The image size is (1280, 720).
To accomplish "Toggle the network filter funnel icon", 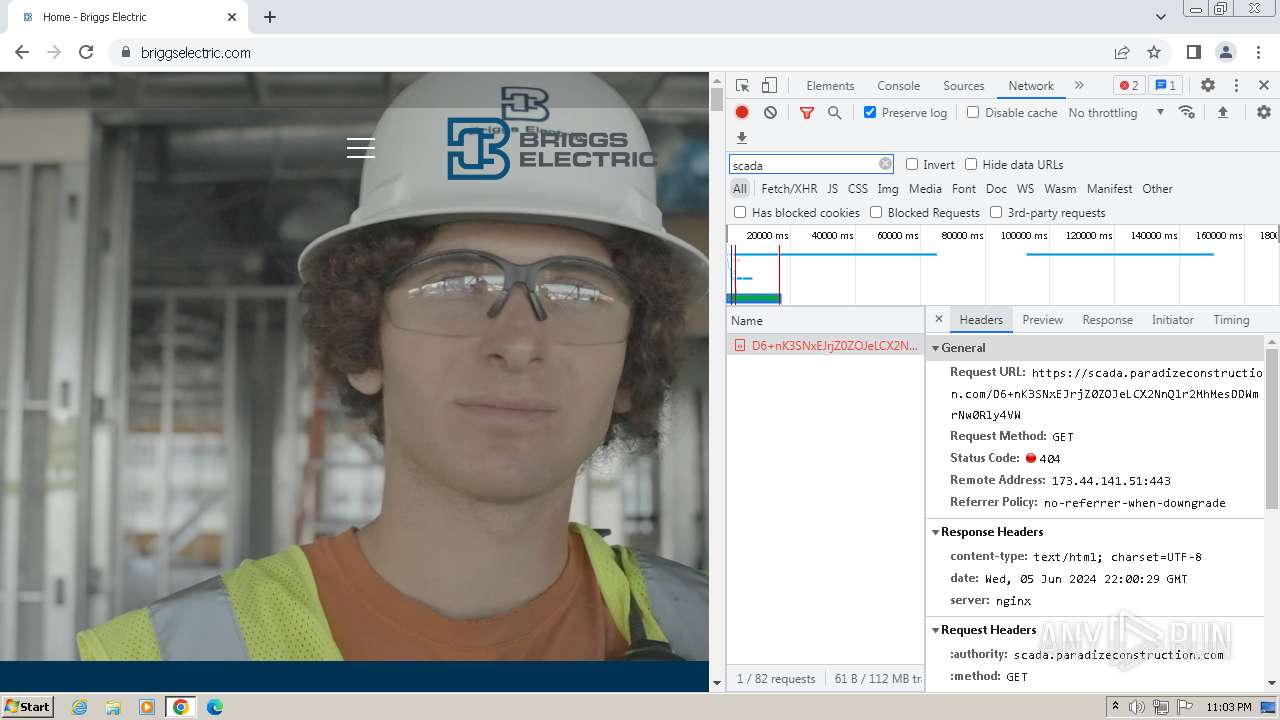I will [x=807, y=113].
